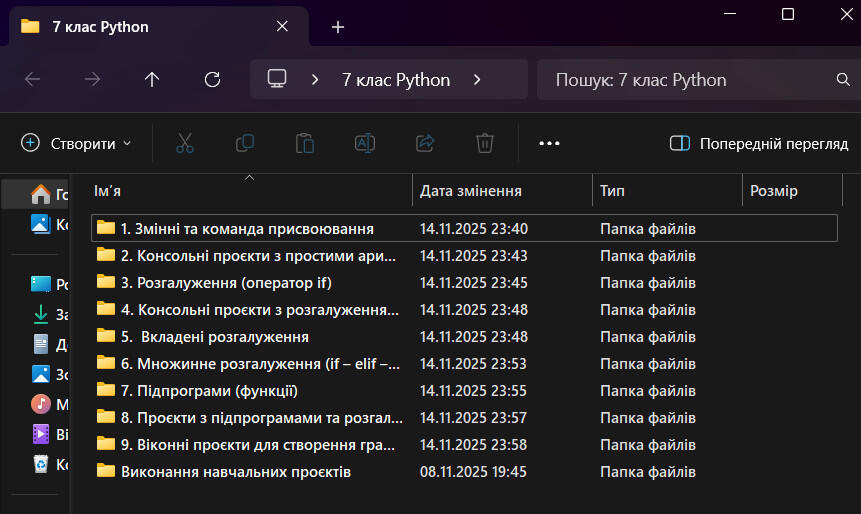Open Documents icon in sidebar
Viewport: 861px width, 514px height.
(41, 344)
